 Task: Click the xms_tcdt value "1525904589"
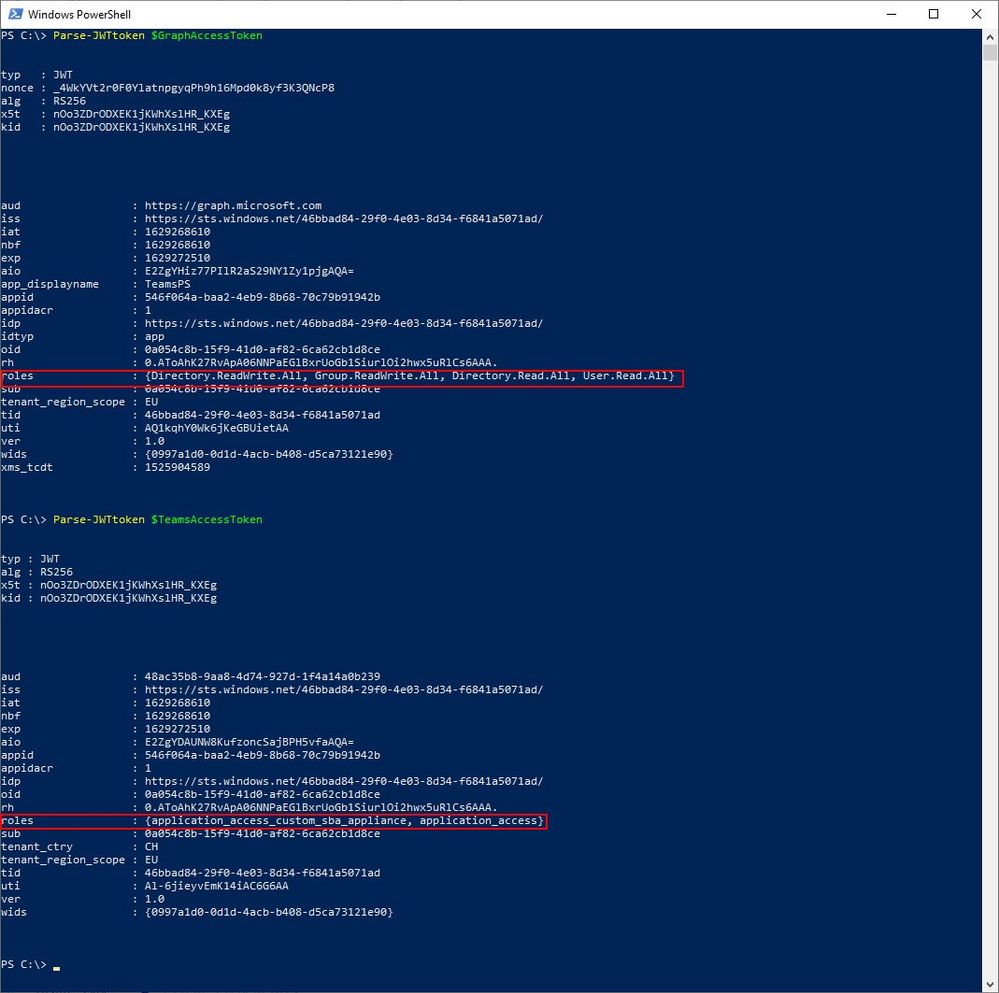[x=177, y=468]
